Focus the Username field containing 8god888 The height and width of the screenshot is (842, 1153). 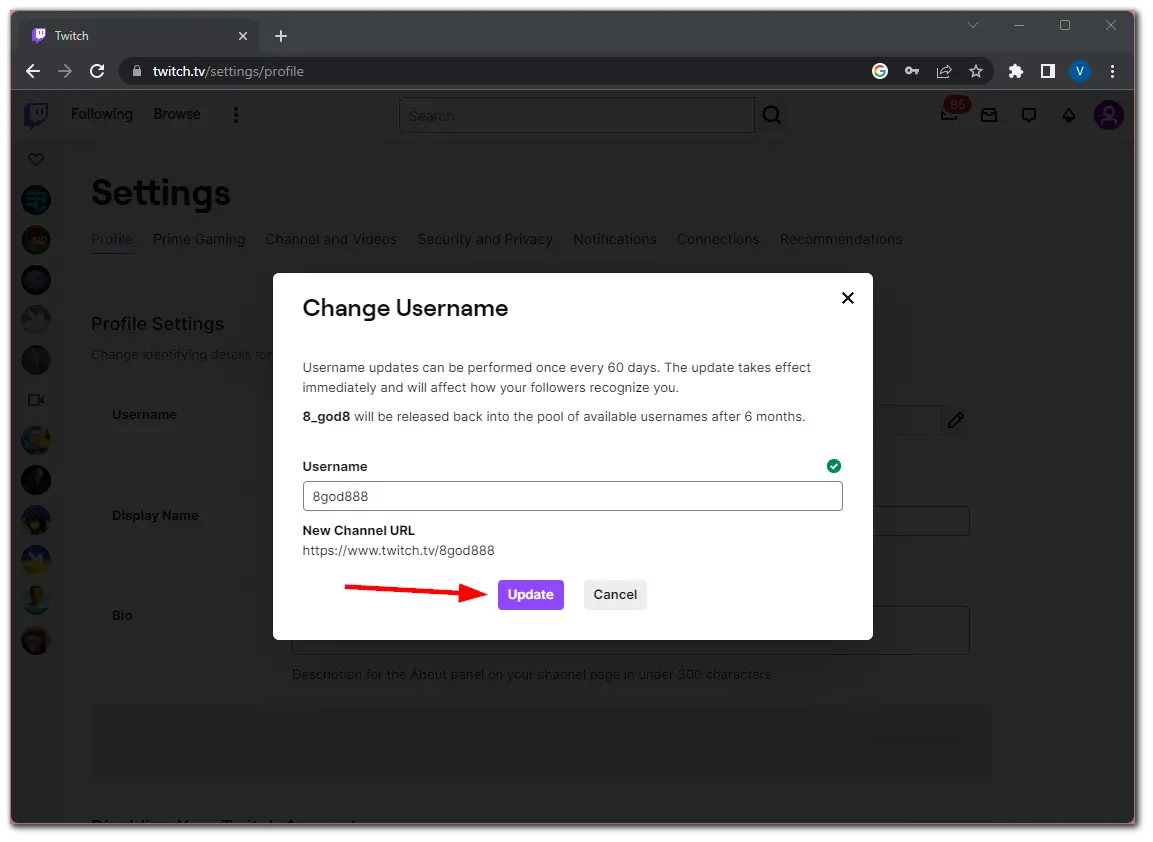(572, 496)
